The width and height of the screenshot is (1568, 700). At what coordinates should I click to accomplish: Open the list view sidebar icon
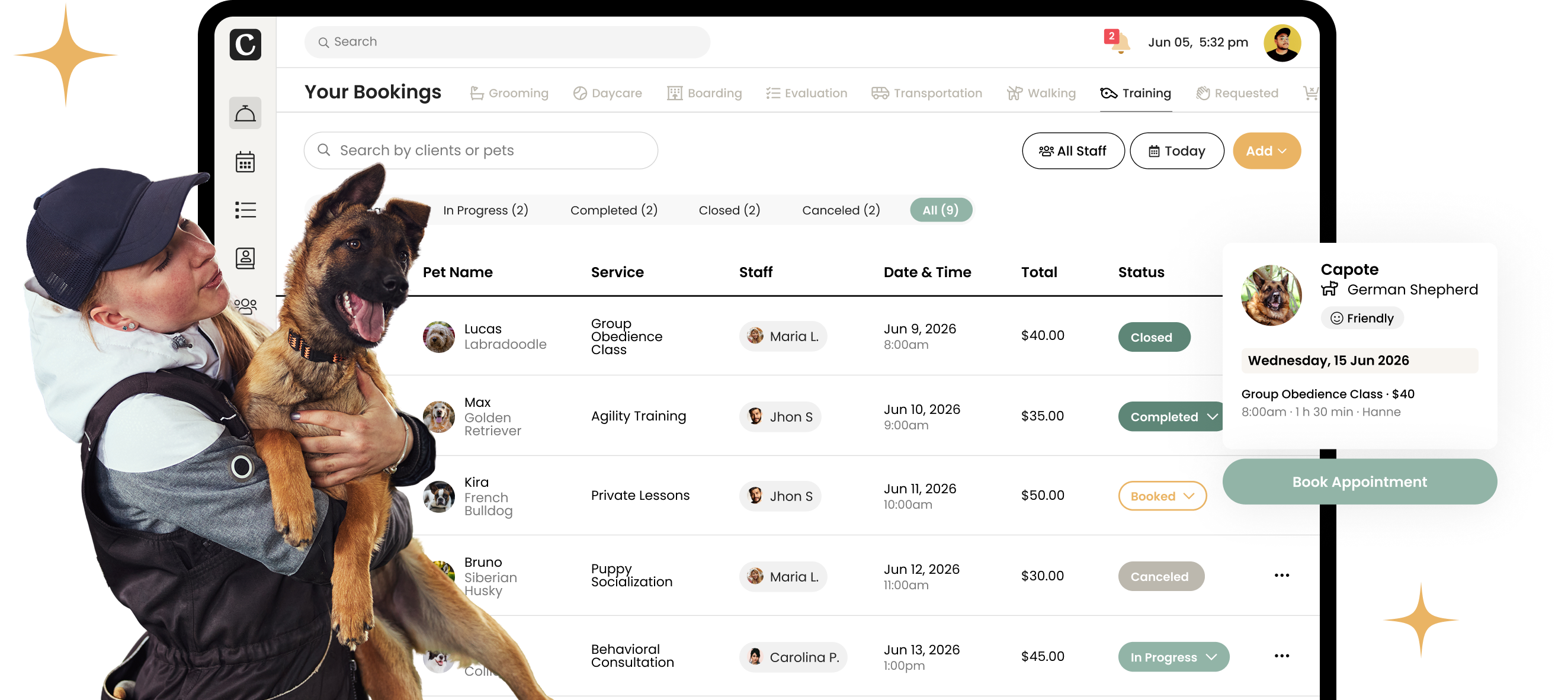[245, 210]
